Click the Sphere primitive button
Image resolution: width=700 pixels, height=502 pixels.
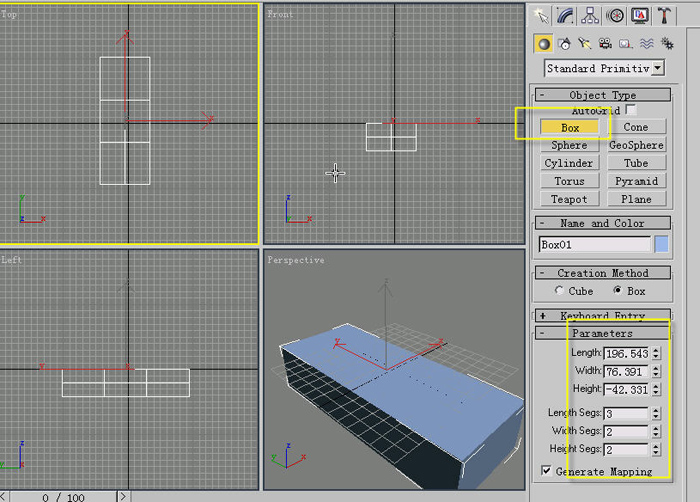point(570,145)
